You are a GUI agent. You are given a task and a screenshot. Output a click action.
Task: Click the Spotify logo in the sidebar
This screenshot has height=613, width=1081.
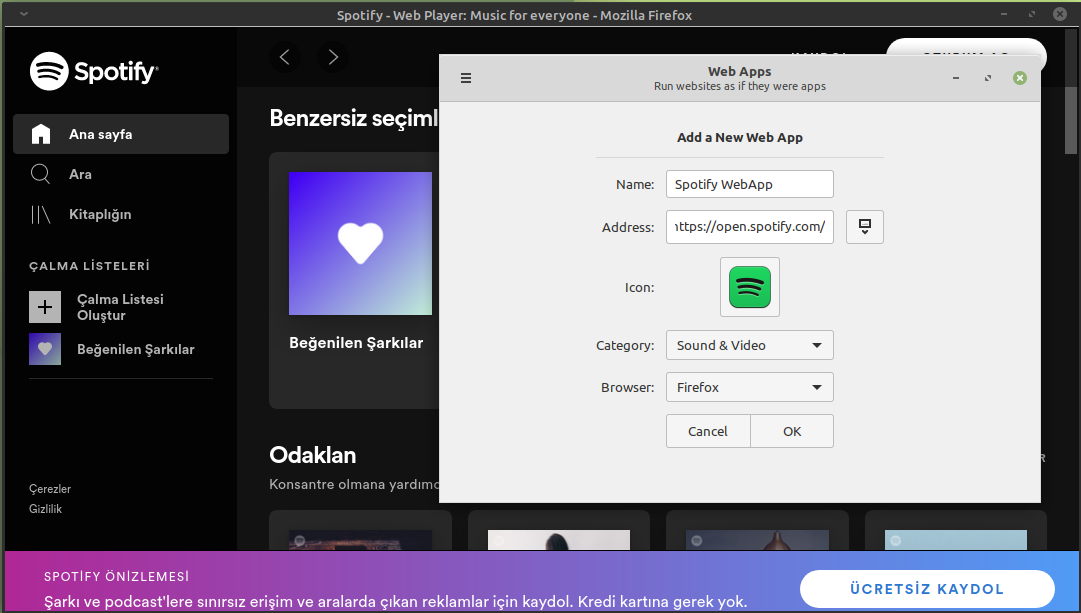(94, 71)
